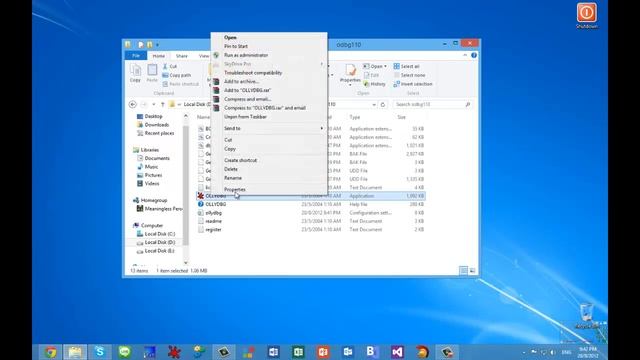Click the Search odbg110 field
The width and height of the screenshot is (640, 360).
click(x=432, y=104)
